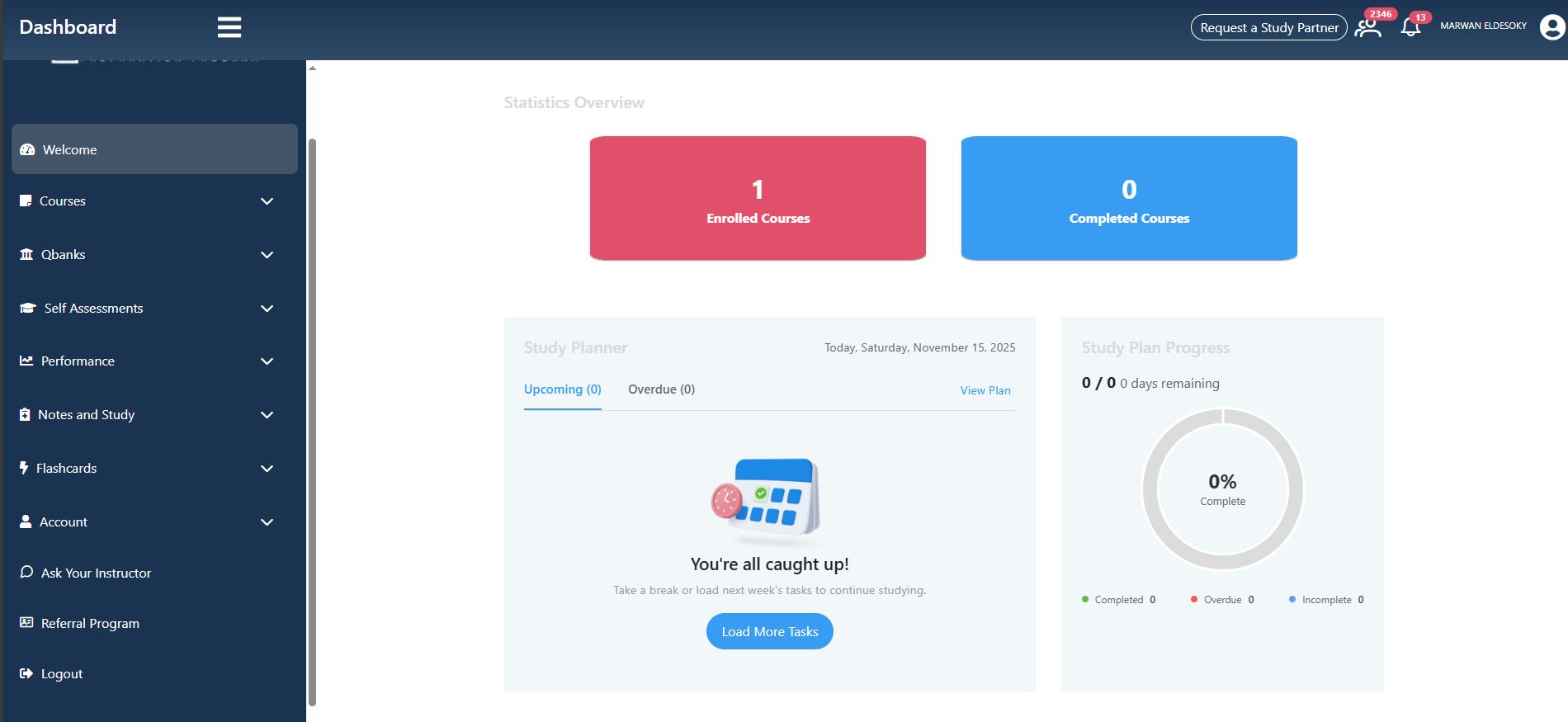The image size is (1568, 722).
Task: Expand the Account section chevron
Action: pos(267,522)
